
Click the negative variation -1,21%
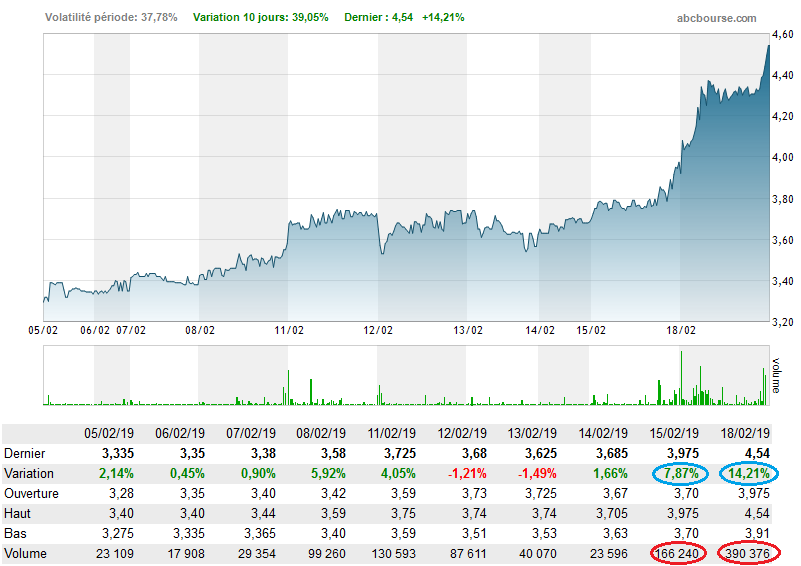pyautogui.click(x=467, y=474)
